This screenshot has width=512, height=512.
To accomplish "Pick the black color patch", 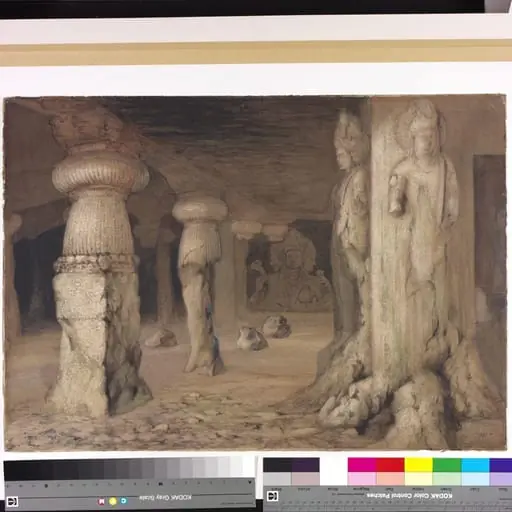I will (x=278, y=465).
